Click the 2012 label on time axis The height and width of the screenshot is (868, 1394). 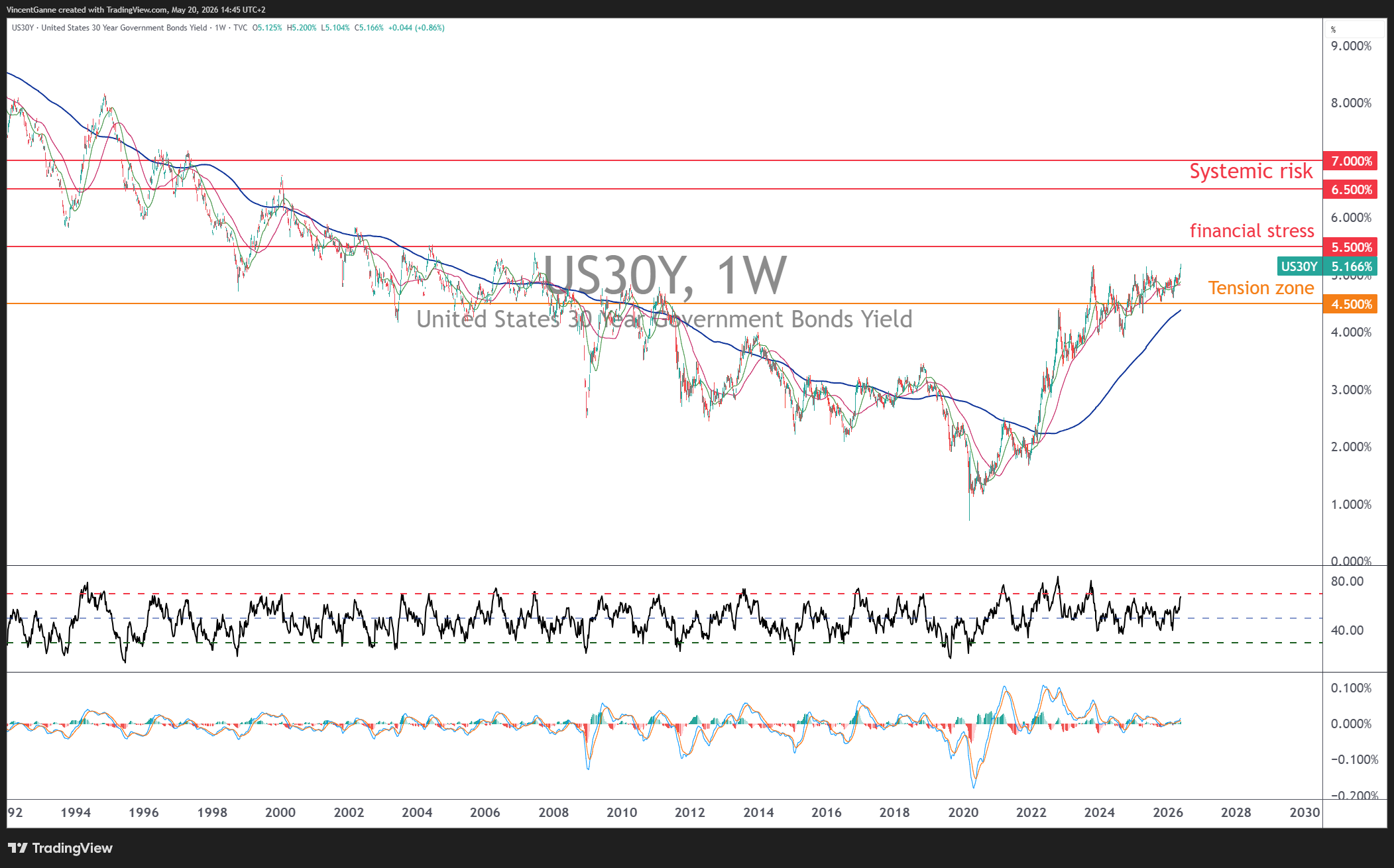click(690, 812)
